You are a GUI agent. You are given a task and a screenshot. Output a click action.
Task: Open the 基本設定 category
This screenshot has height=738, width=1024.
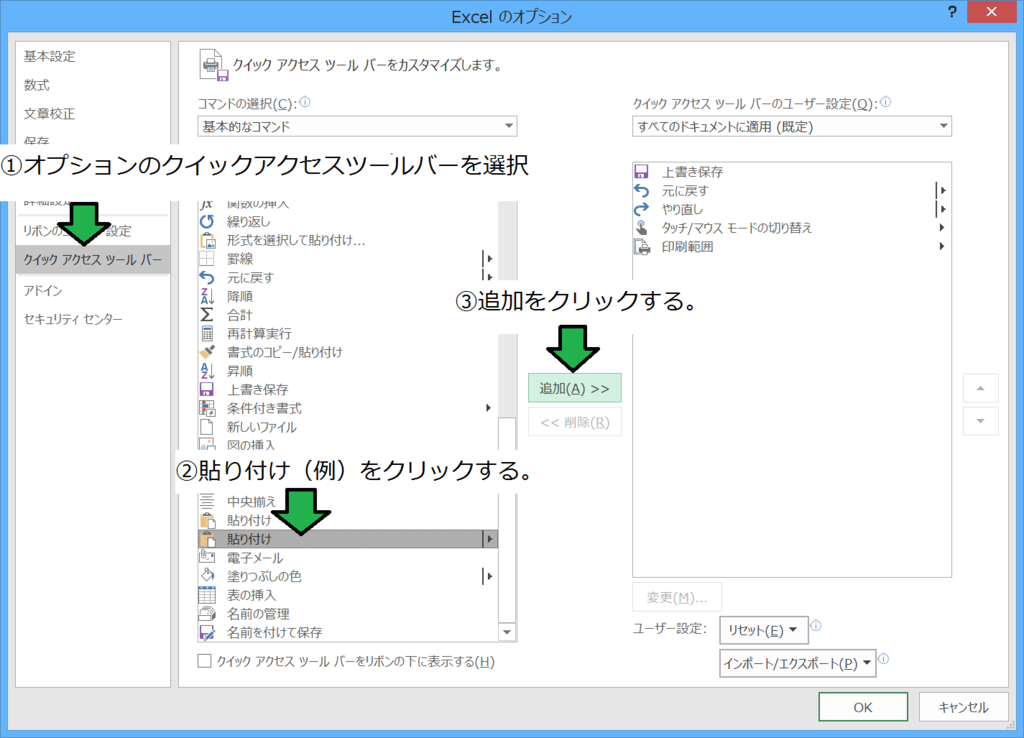(50, 56)
